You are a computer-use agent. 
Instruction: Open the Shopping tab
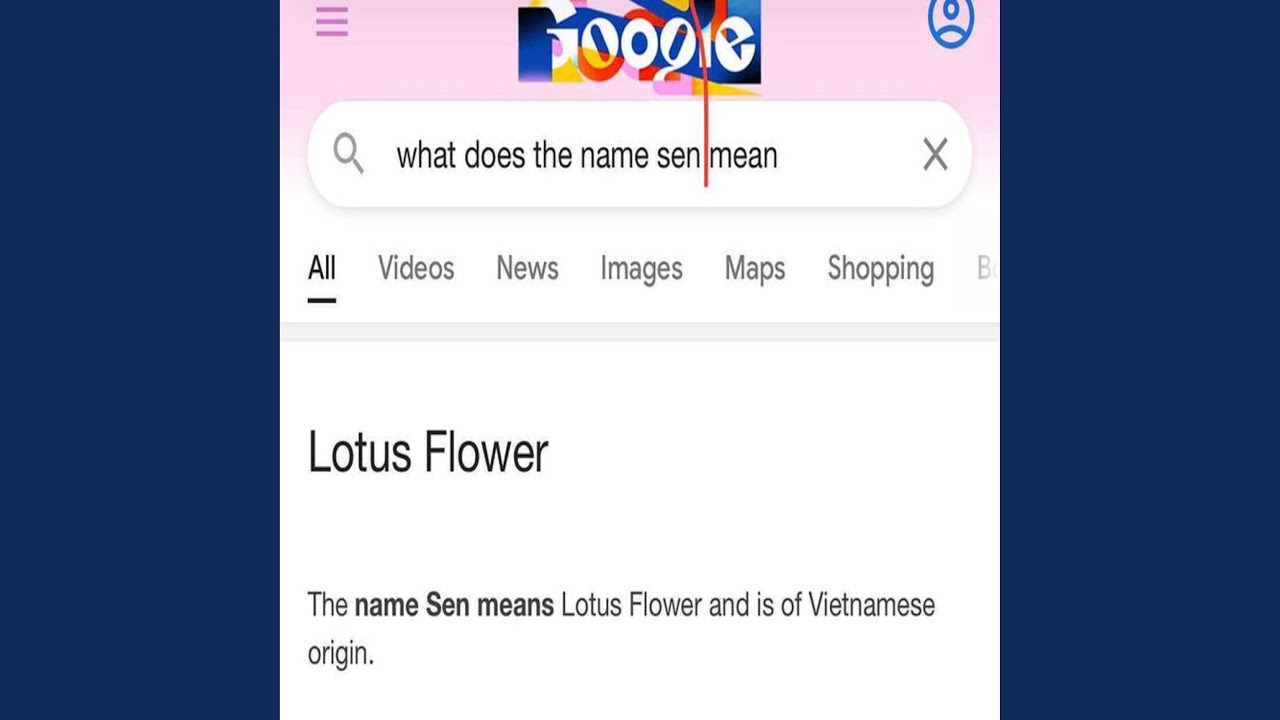pos(880,268)
